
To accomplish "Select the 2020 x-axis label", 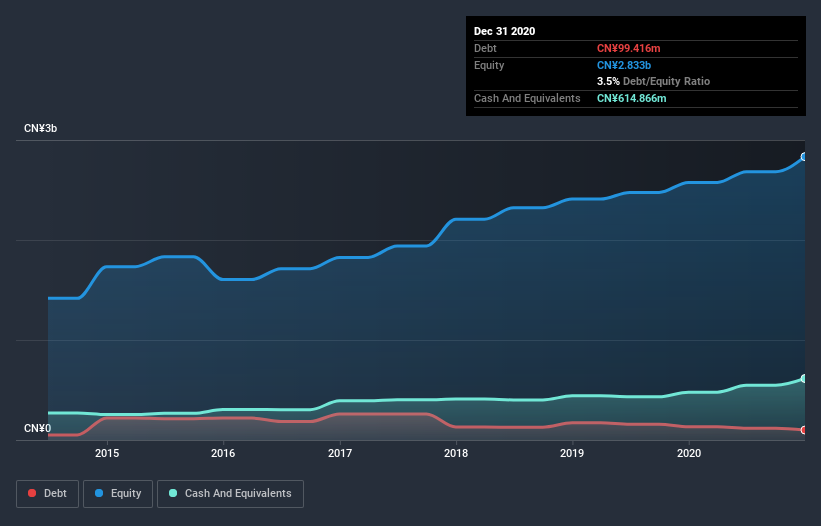I will coord(689,453).
